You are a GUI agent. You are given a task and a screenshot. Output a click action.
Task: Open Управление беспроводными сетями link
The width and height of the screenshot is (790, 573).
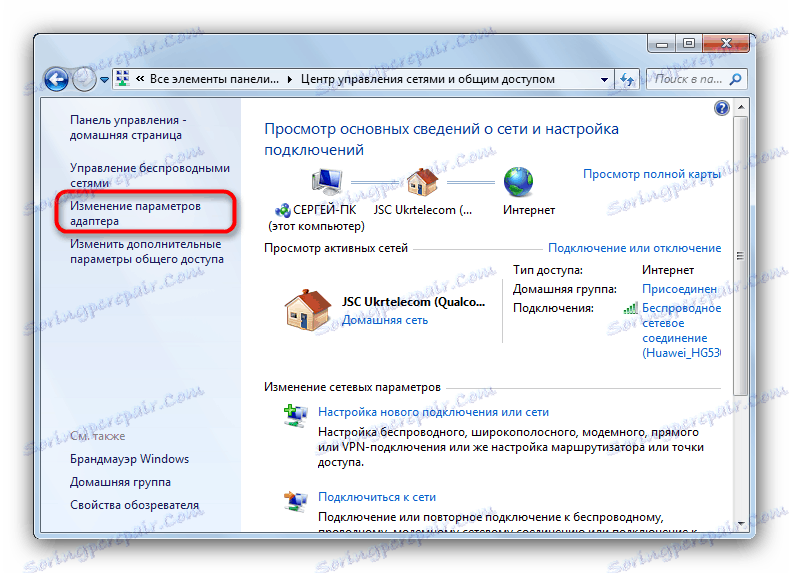[x=150, y=175]
